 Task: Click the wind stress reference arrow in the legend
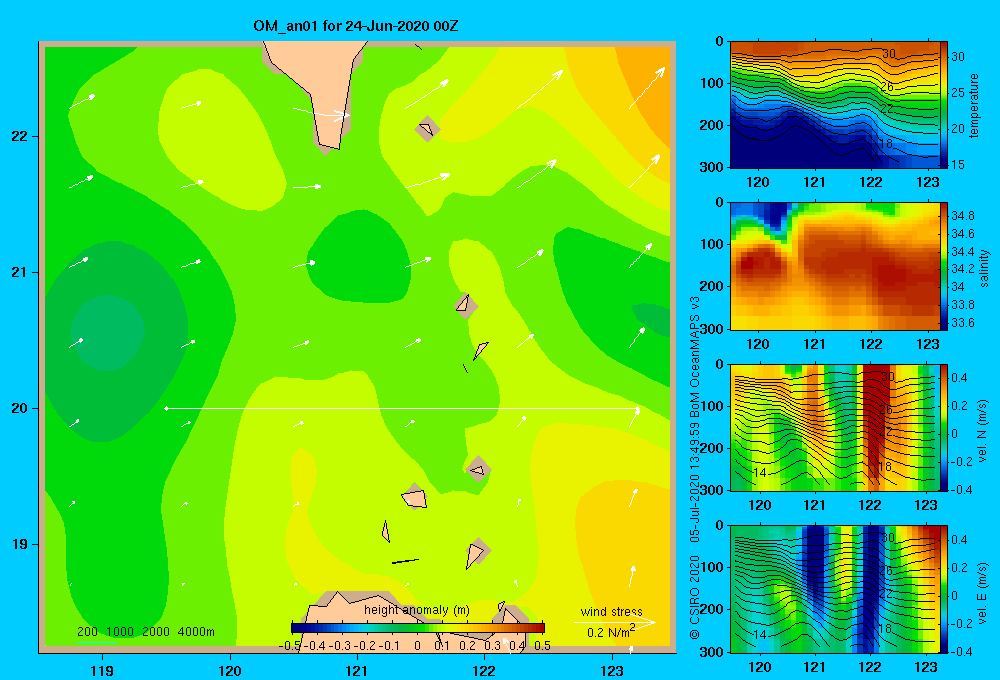click(614, 622)
